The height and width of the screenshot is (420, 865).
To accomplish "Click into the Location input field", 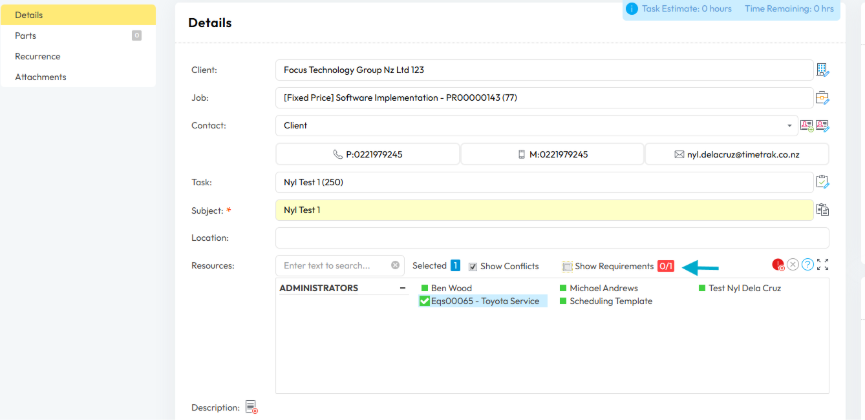I will pos(543,238).
